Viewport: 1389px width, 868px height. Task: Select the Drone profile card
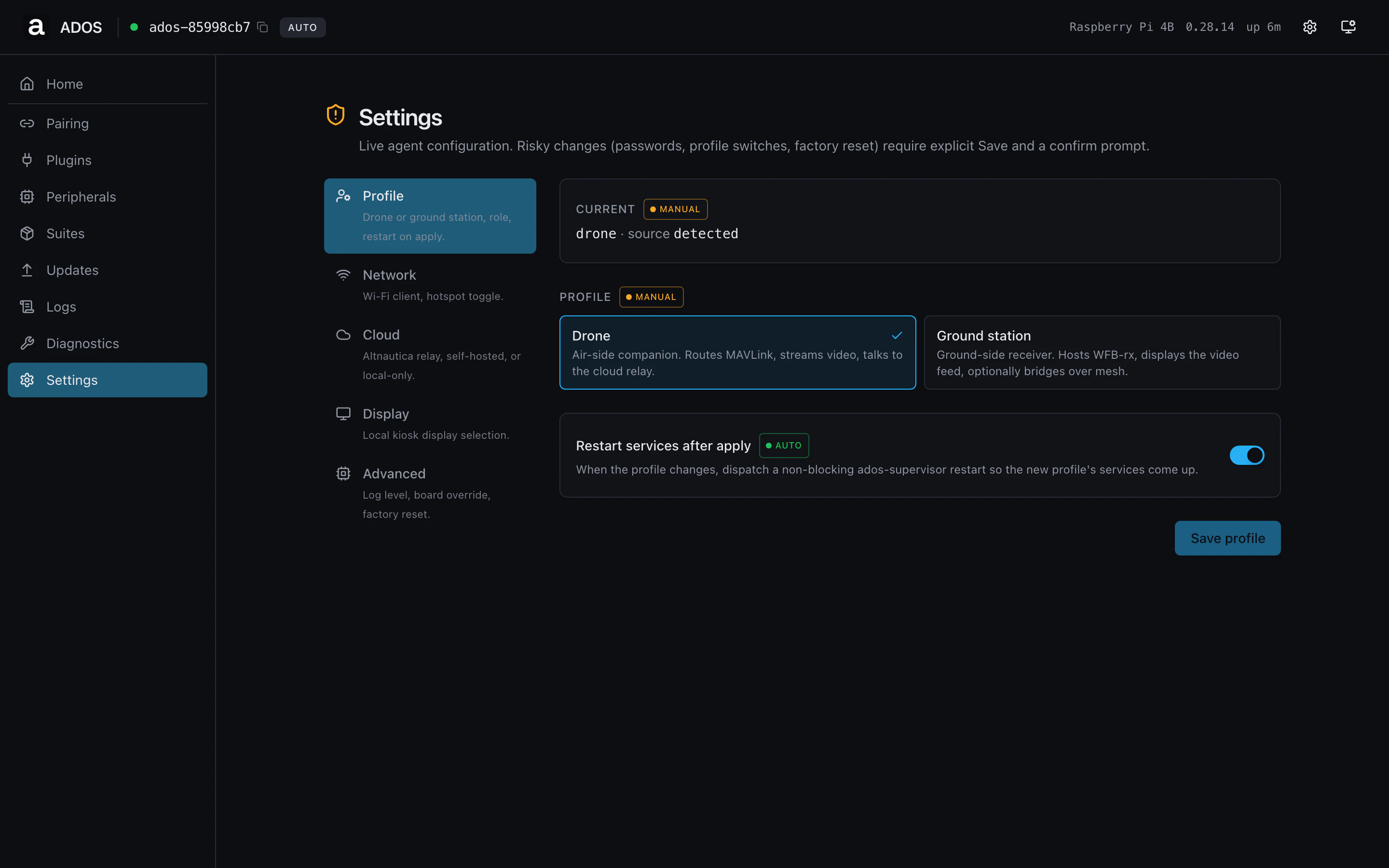pos(737,353)
